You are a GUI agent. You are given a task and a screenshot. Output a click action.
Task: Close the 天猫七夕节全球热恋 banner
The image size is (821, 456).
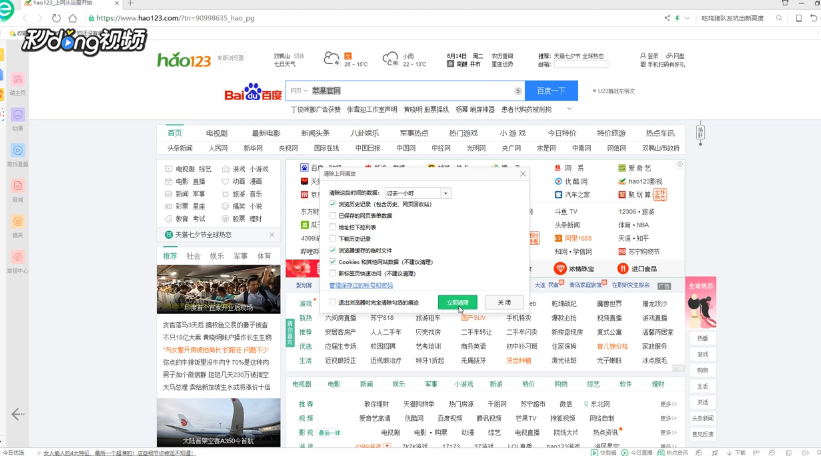pos(272,235)
